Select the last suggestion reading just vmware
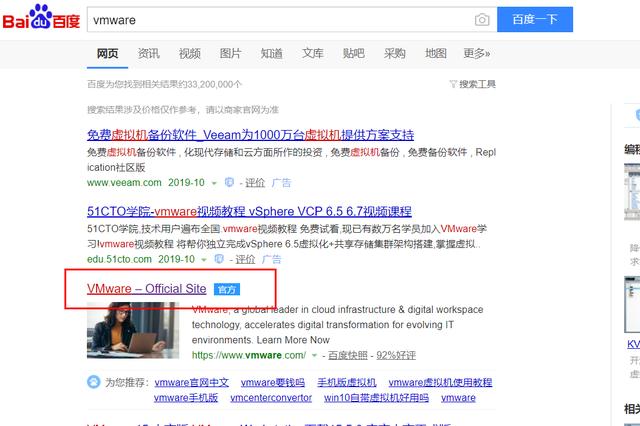This screenshot has height=426, width=640. [458, 397]
